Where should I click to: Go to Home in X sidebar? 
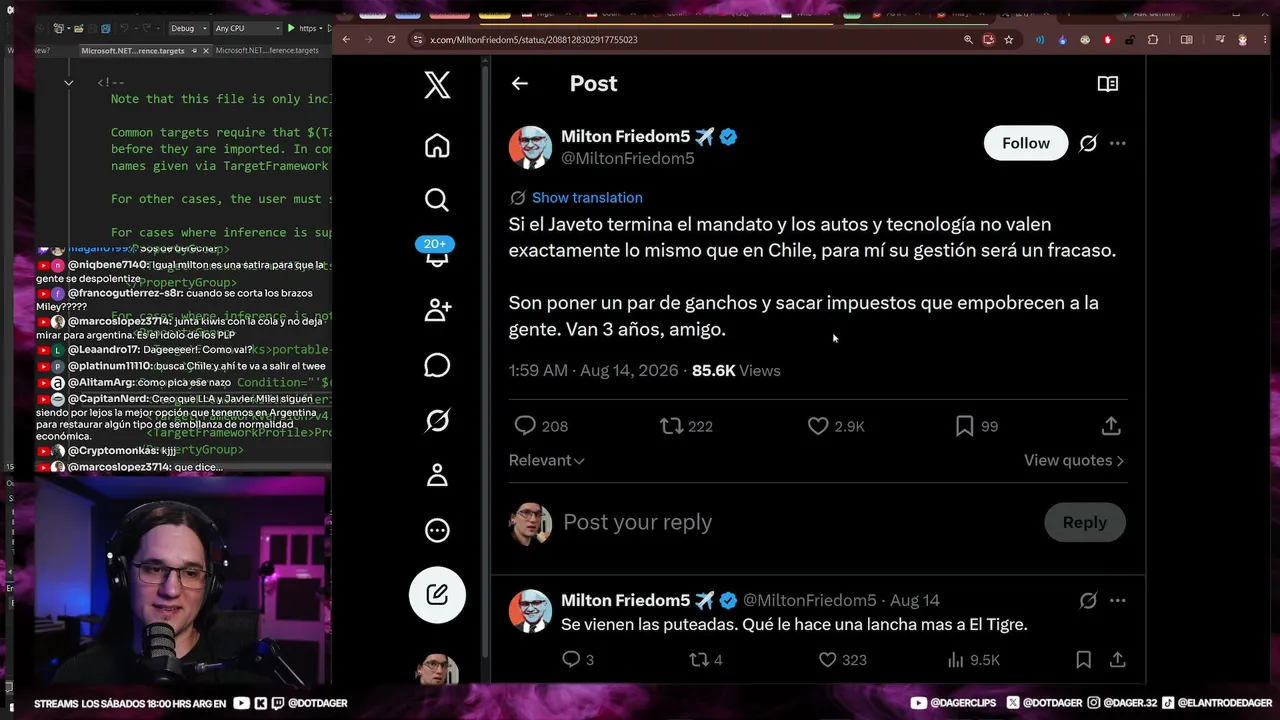(x=437, y=146)
